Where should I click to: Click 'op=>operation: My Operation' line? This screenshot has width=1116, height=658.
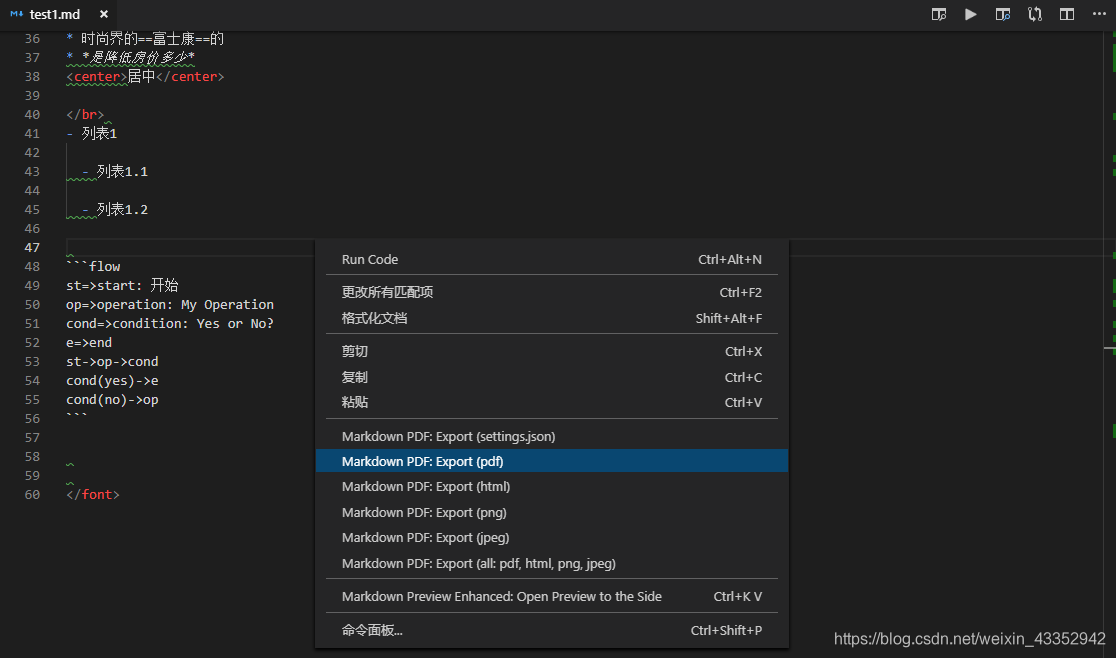coord(169,304)
